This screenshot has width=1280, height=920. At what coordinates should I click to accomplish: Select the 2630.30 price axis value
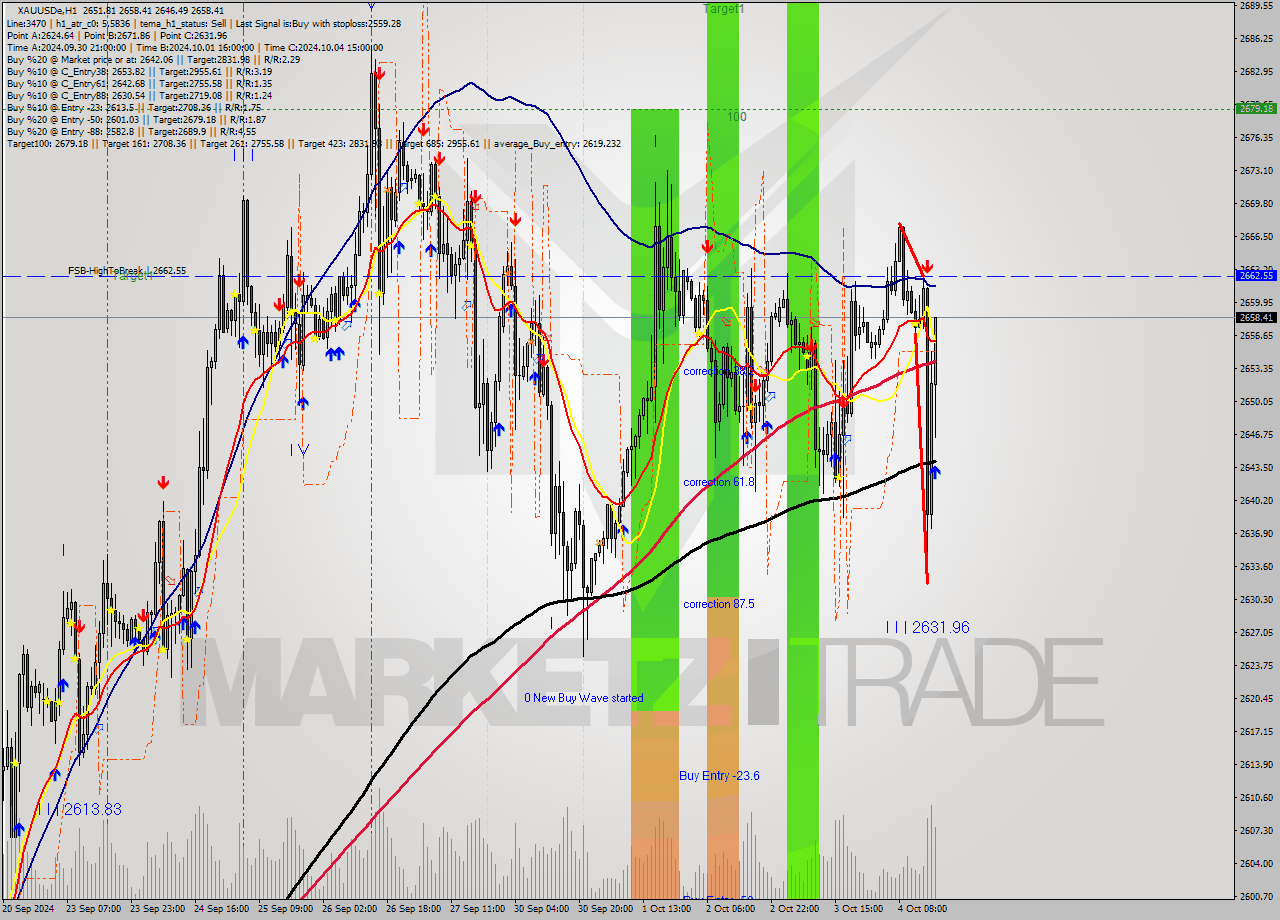click(x=1255, y=599)
